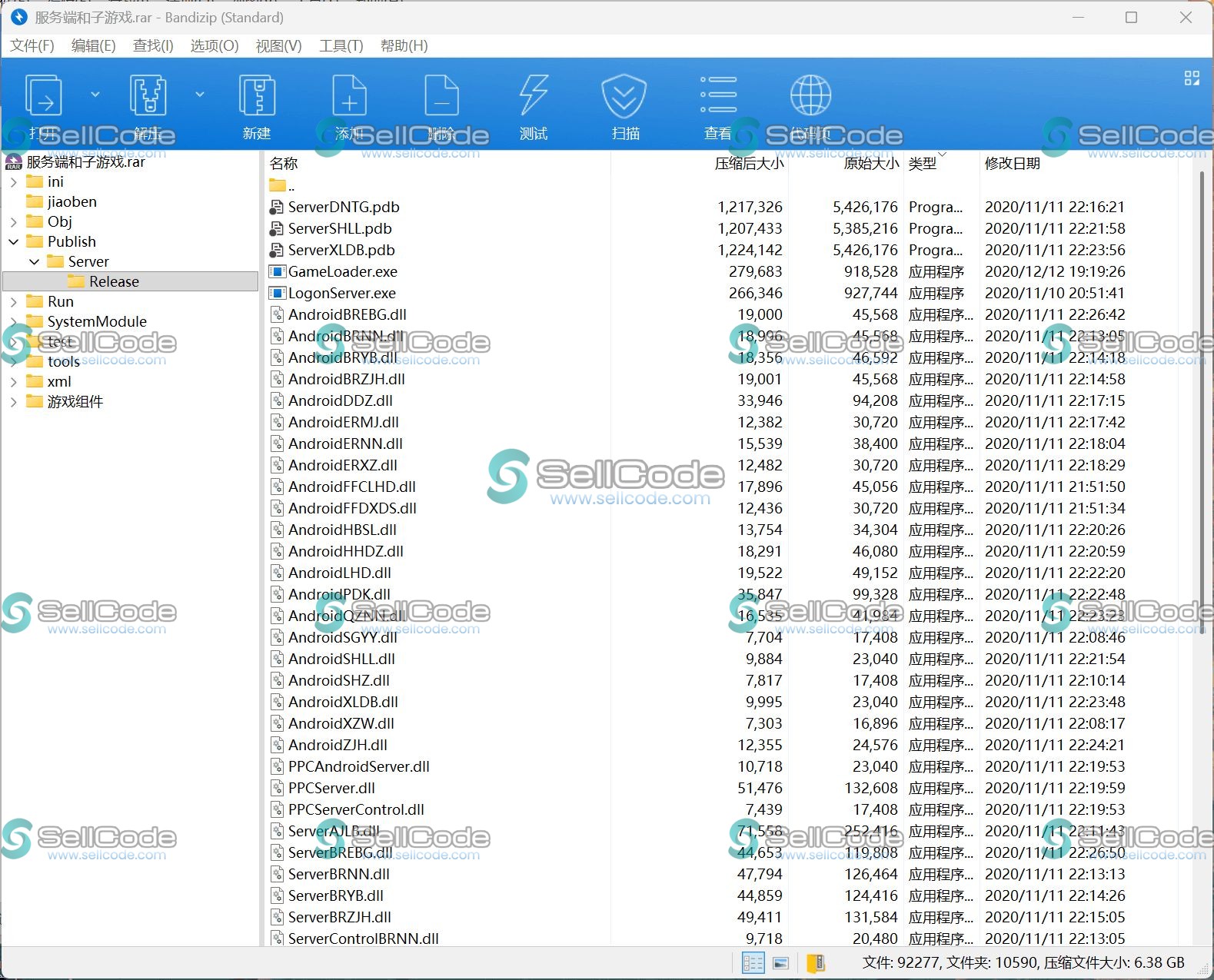Open the 工具(T) menu
This screenshot has width=1214, height=980.
coord(341,46)
